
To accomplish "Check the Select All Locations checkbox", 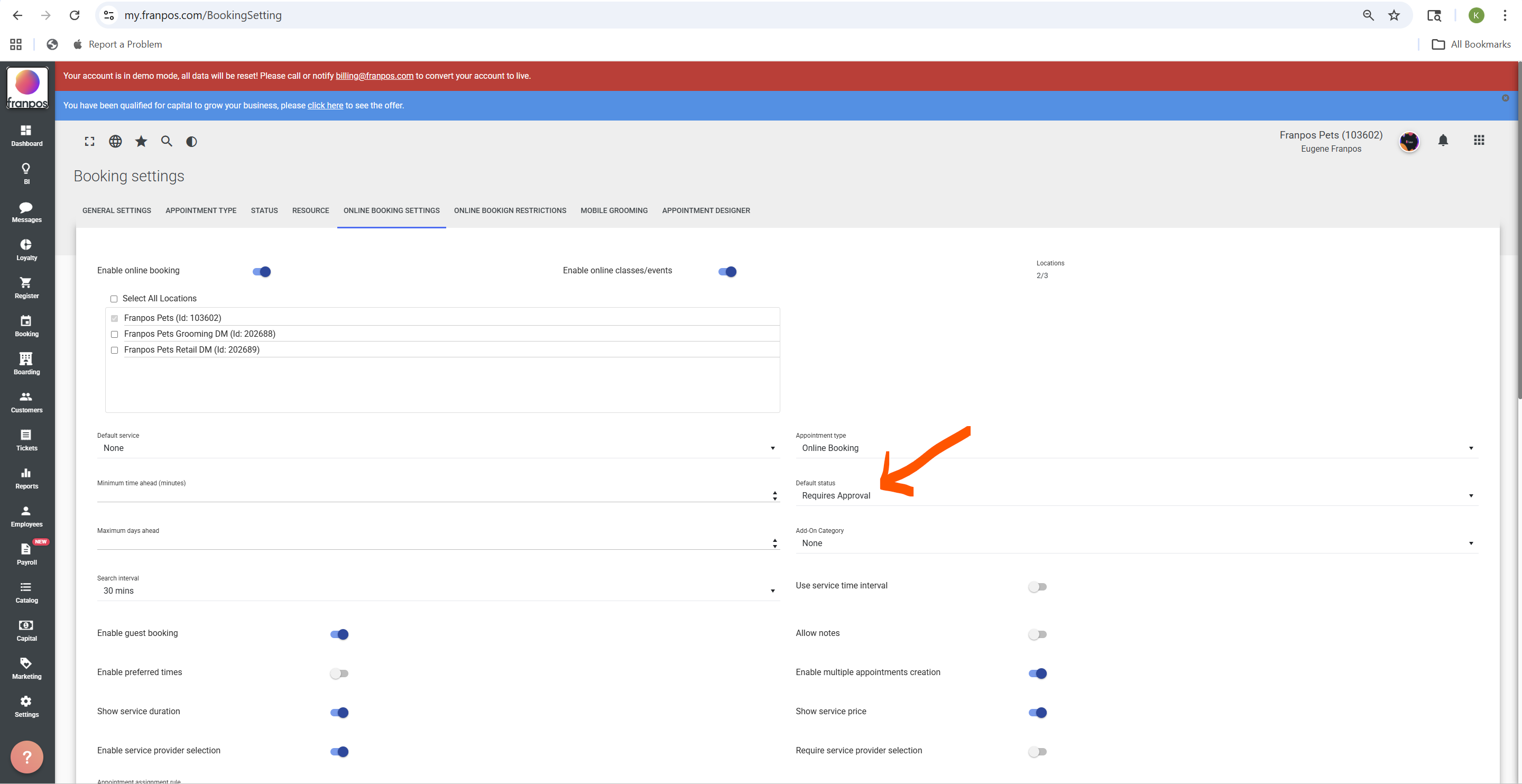I will (114, 299).
